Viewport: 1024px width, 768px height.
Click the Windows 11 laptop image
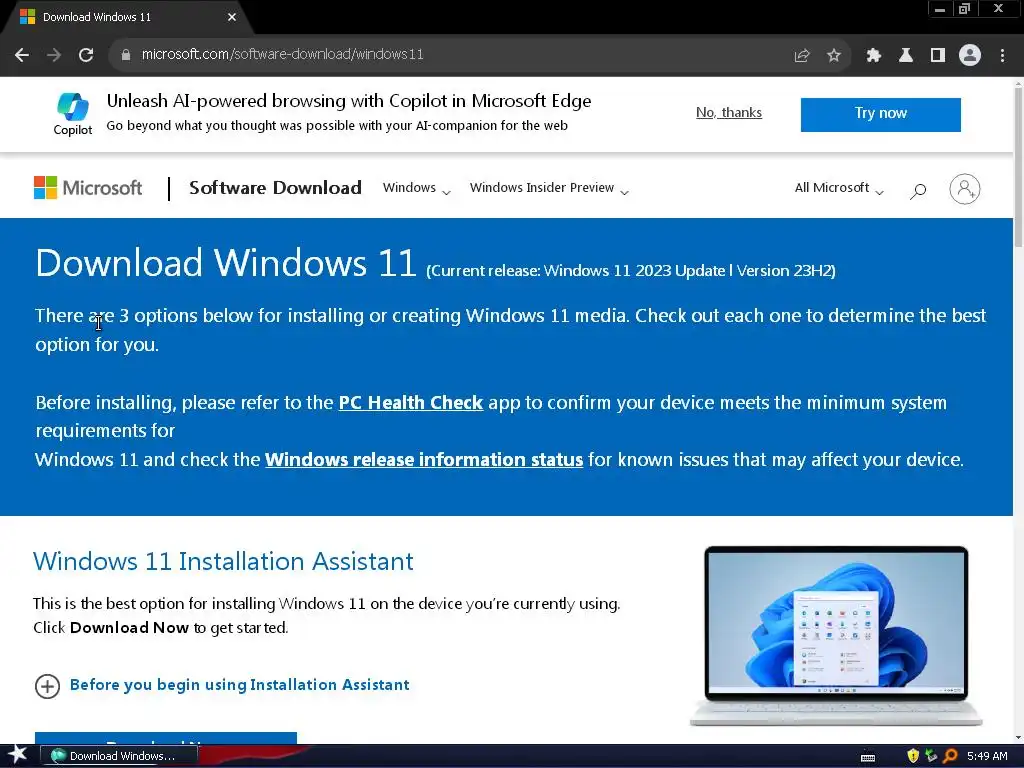click(836, 635)
